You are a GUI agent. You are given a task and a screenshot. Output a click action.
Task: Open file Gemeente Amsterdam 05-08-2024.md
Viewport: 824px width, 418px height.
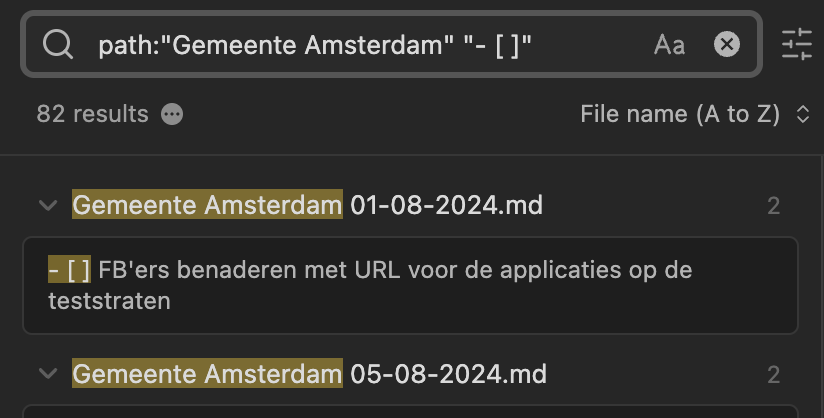pyautogui.click(x=310, y=374)
